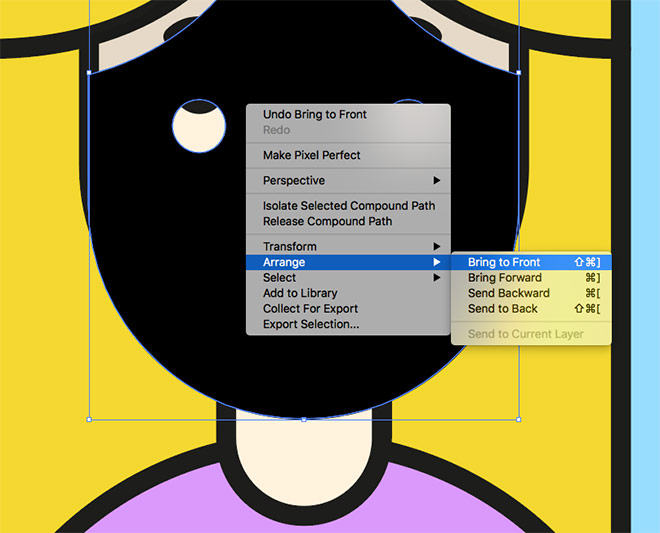Click the bottom-right bounding box handle
660x533 pixels.
[519, 420]
